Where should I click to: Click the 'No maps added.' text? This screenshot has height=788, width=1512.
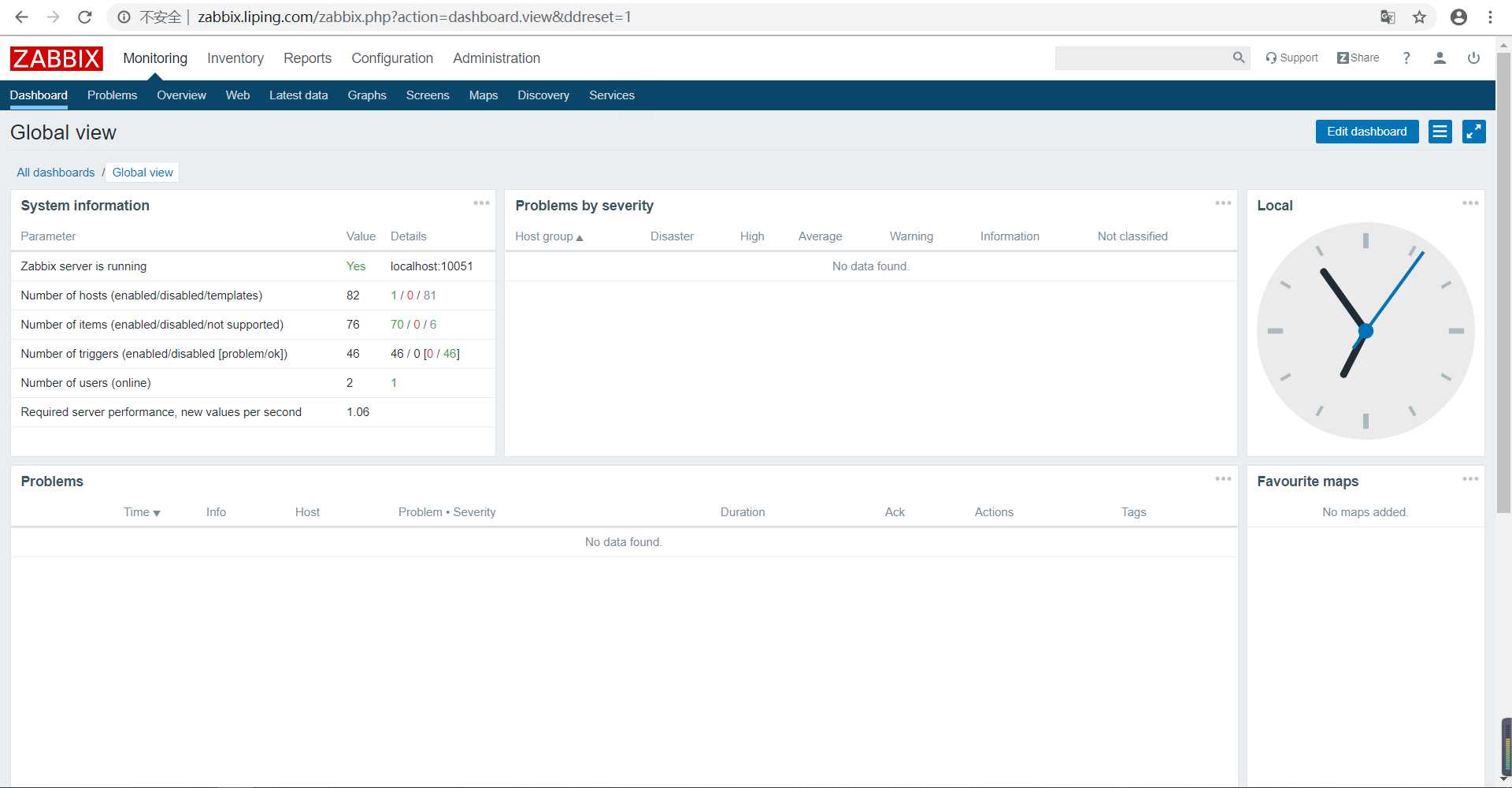coord(1365,512)
